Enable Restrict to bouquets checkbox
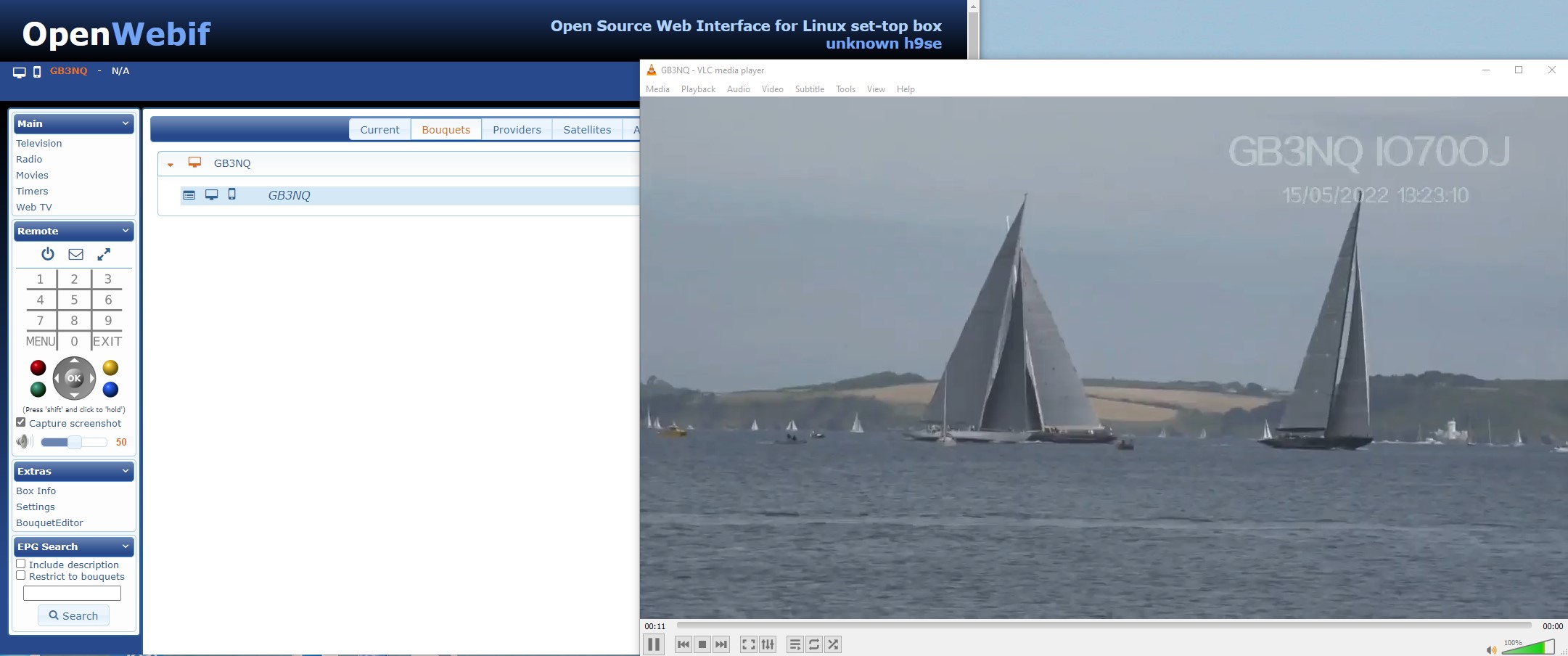Screen dimensions: 1568x656 21,575
